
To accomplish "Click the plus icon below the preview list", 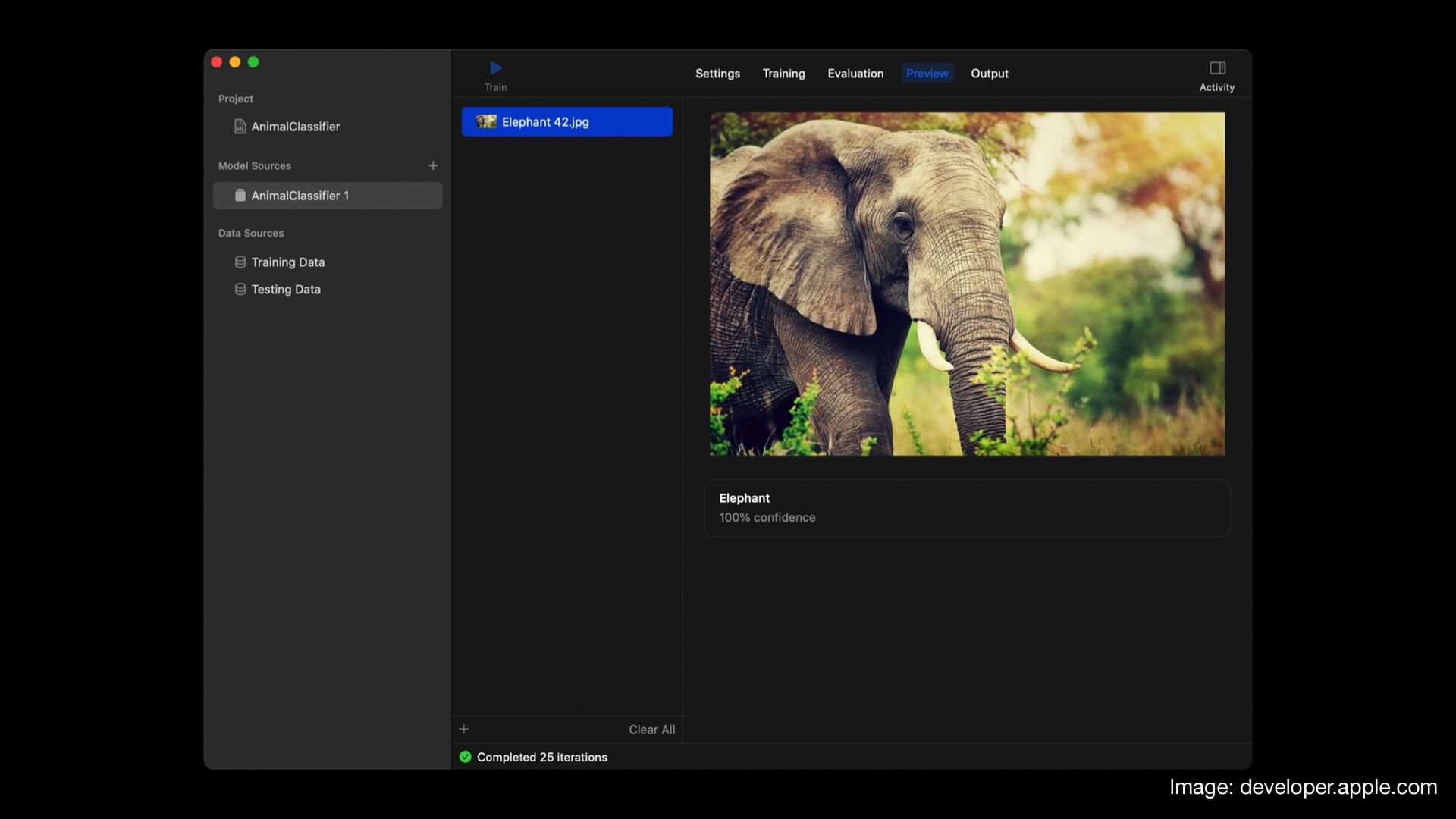I will click(464, 729).
